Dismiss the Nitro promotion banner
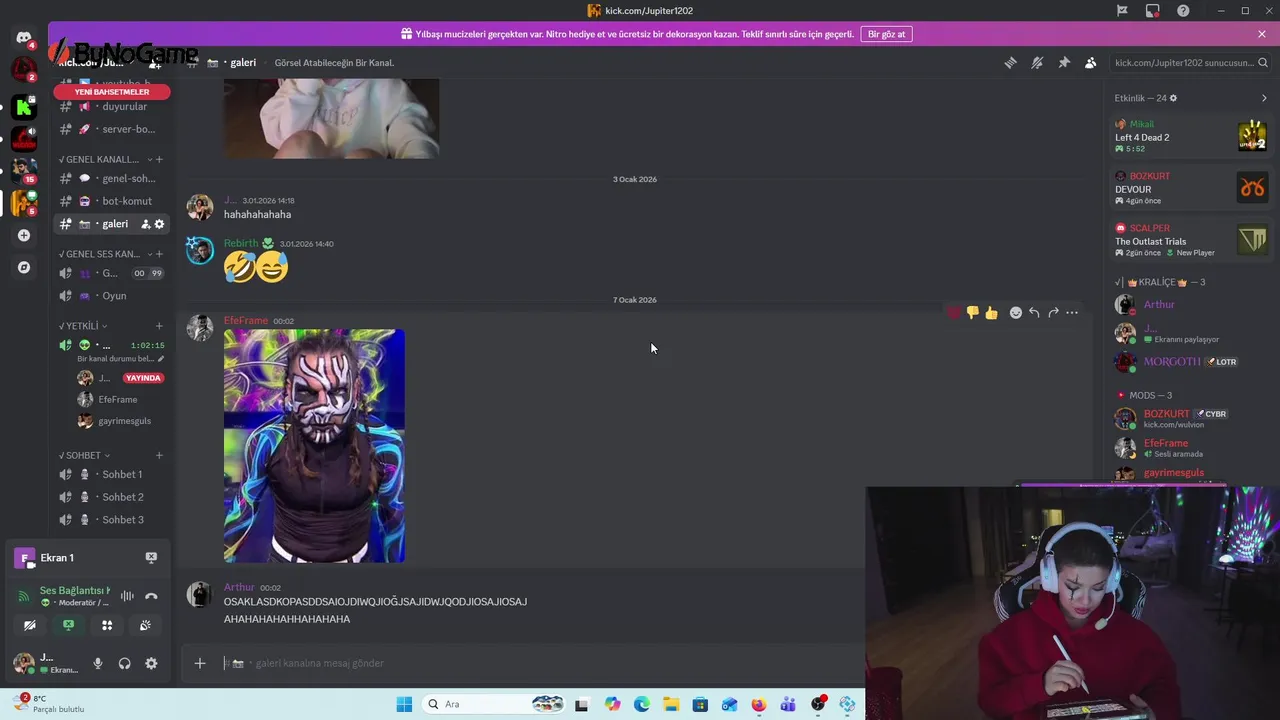 point(1262,34)
